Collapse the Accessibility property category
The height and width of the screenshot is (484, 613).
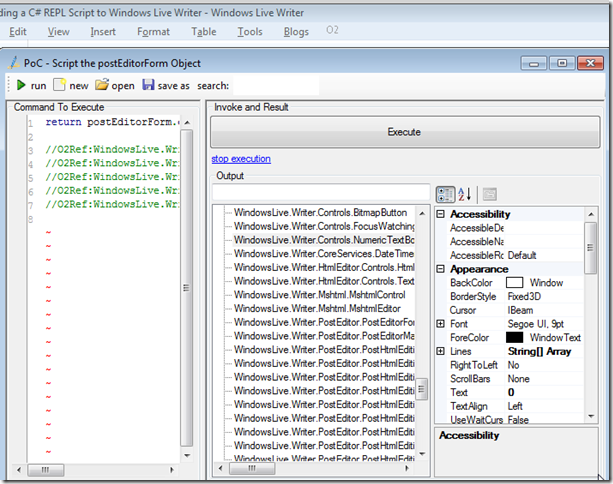(x=441, y=214)
